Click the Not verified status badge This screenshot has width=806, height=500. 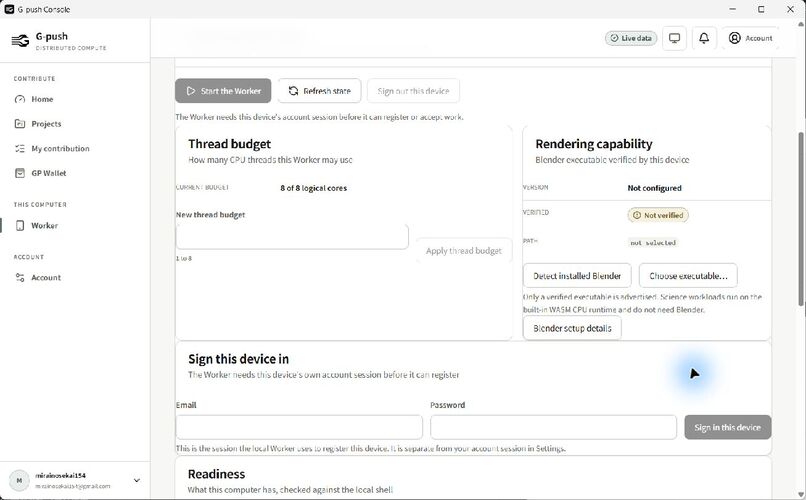[658, 215]
